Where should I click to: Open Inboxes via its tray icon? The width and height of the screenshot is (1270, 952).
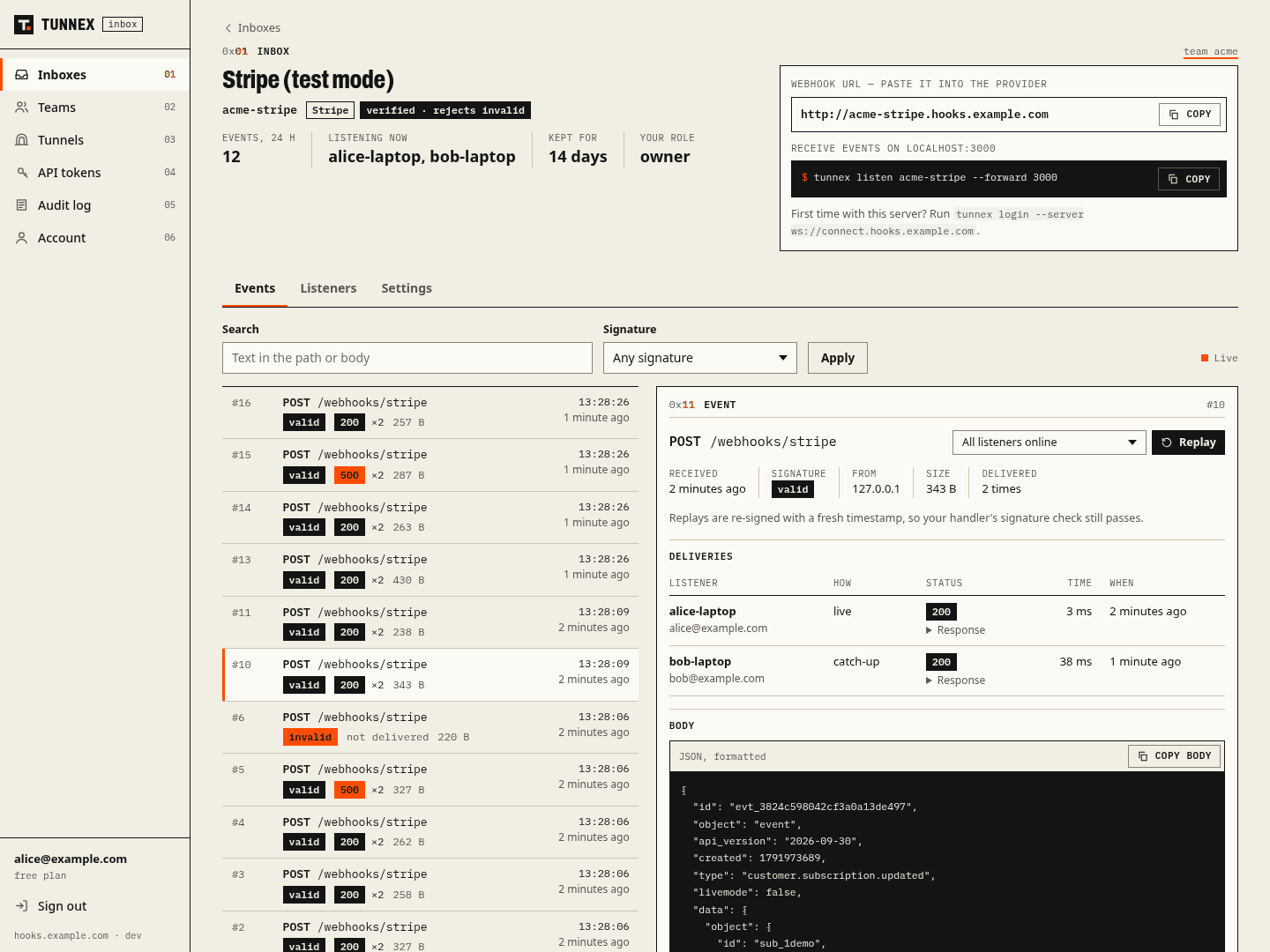point(22,75)
